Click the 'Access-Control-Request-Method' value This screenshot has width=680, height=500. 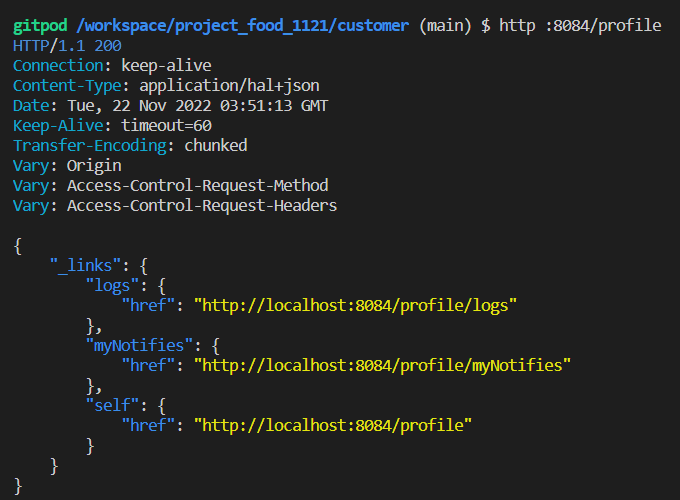[198, 186]
